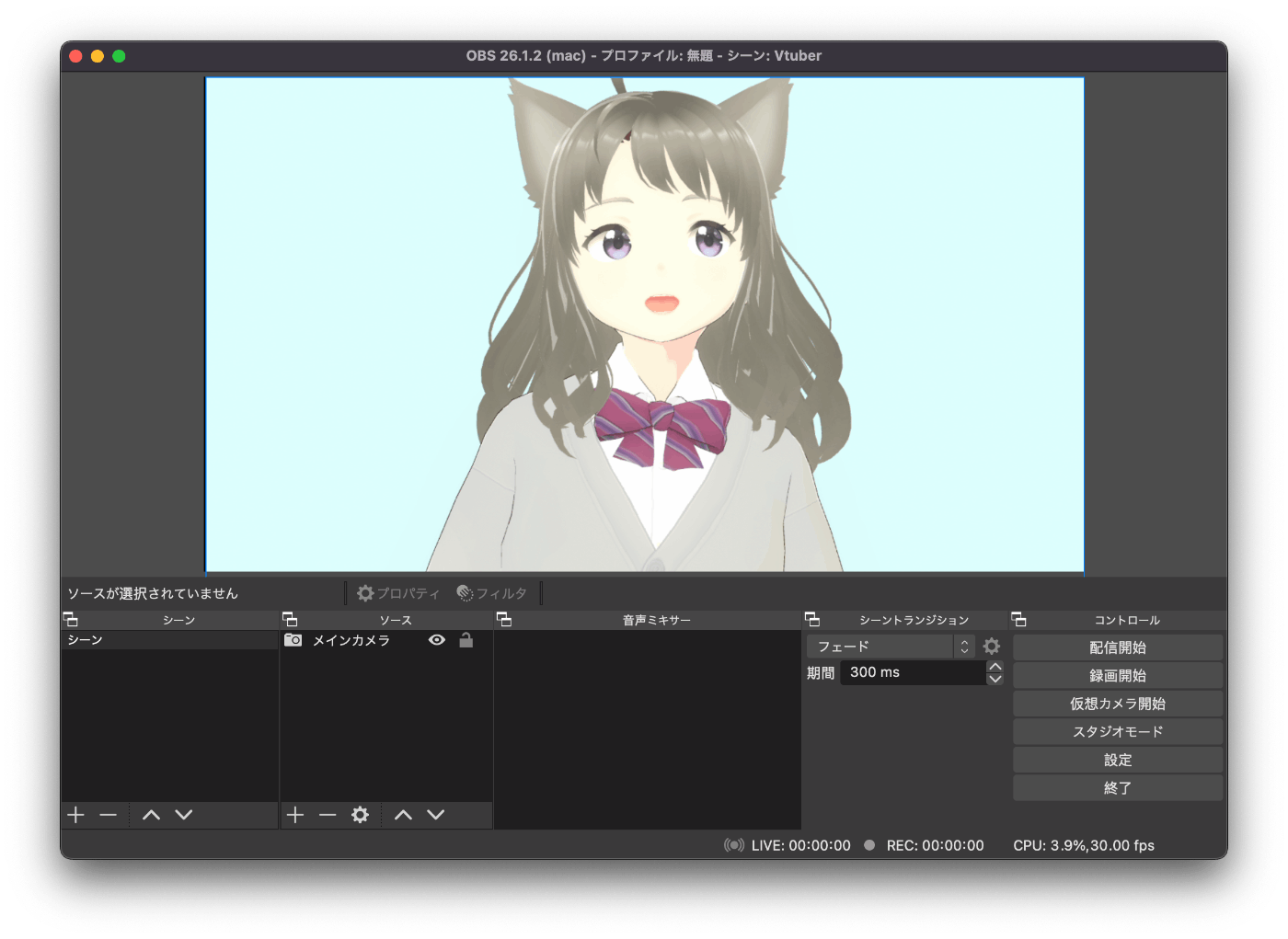Move source up with arrow icon
This screenshot has width=1288, height=939.
tap(404, 815)
